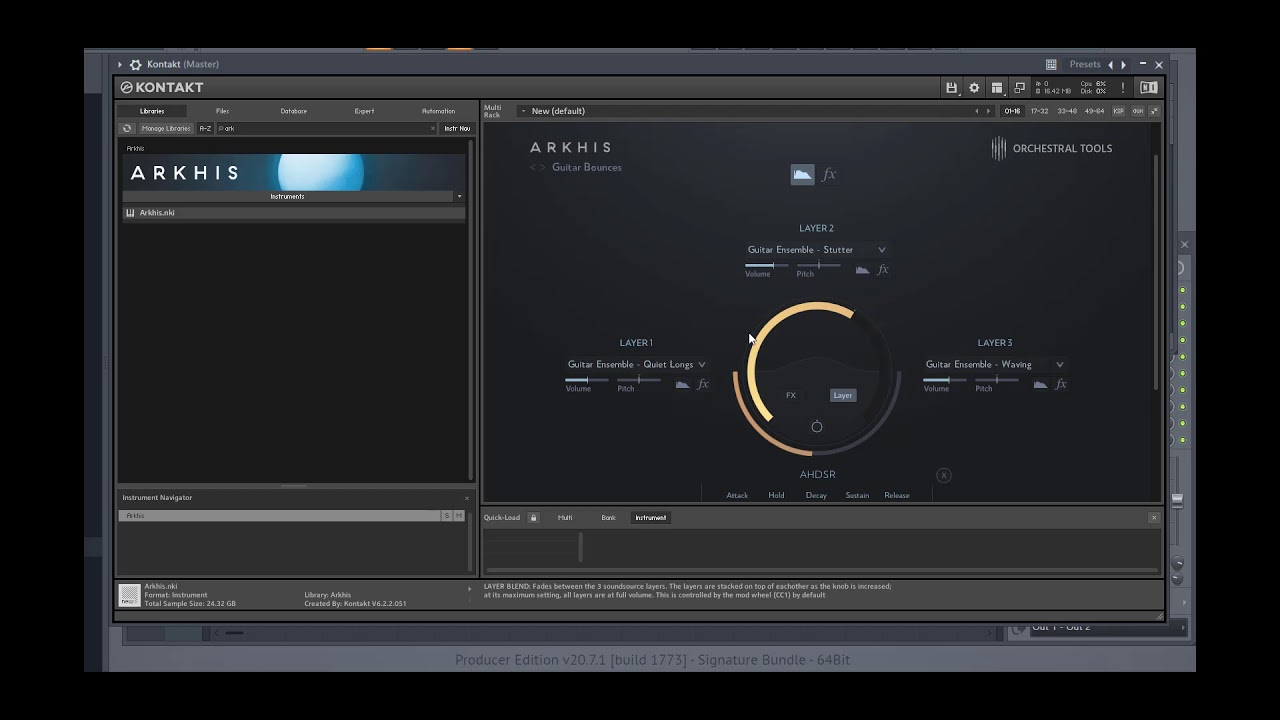This screenshot has height=720, width=1280.
Task: Toggle the KSP multi script button
Action: point(1119,111)
